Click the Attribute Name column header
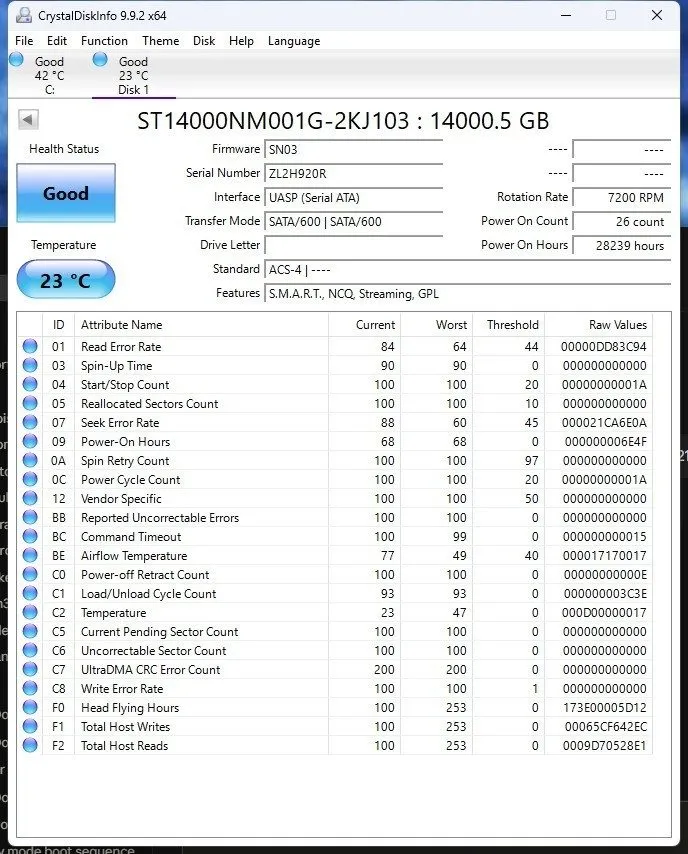The width and height of the screenshot is (688, 854). pyautogui.click(x=202, y=325)
